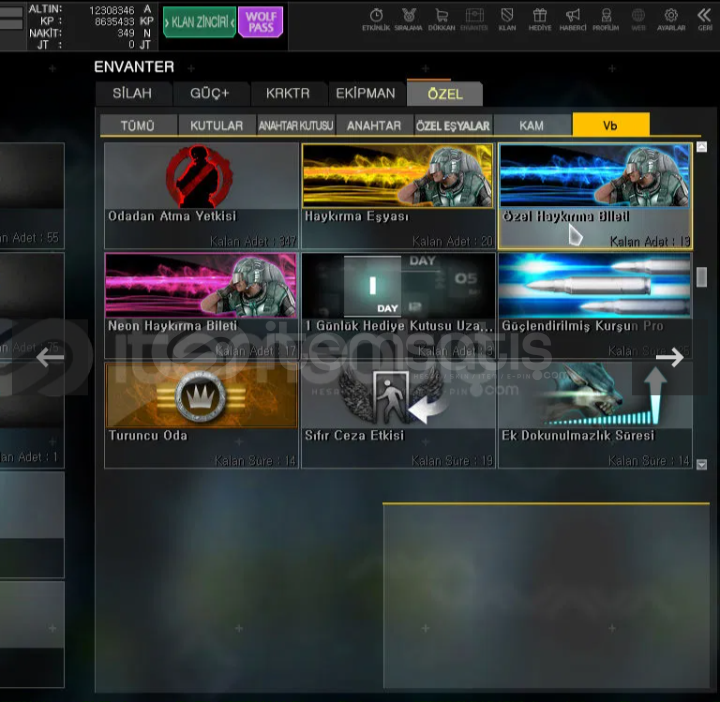This screenshot has width=720, height=702.
Task: Select the Anahtar Kutusu filter tab
Action: [x=295, y=126]
